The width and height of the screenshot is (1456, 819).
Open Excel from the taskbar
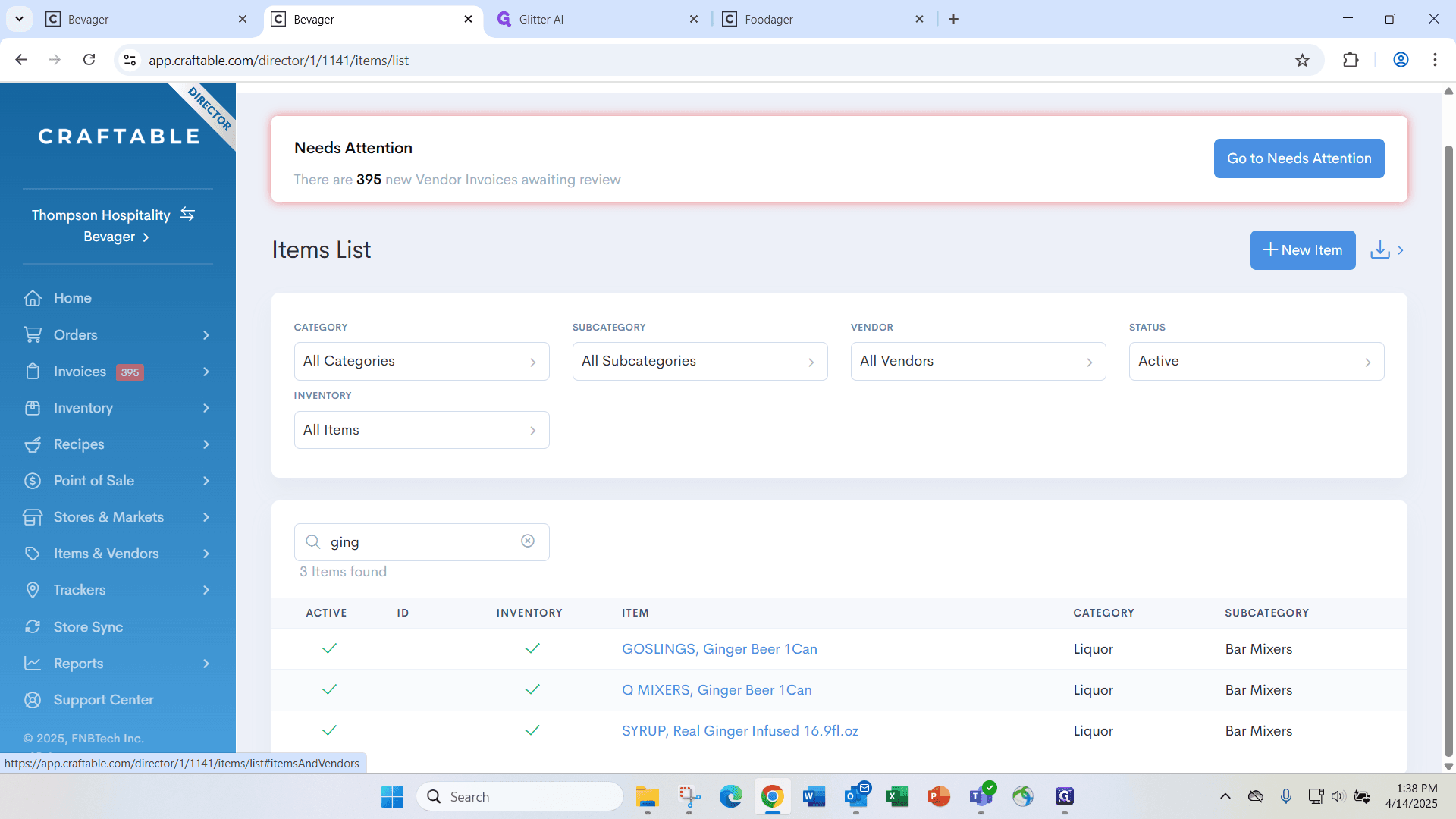(897, 796)
